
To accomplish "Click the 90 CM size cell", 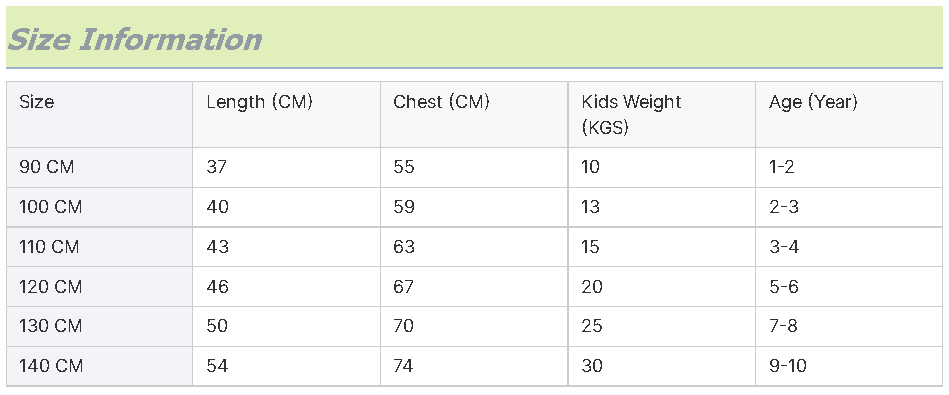I will click(x=47, y=167).
